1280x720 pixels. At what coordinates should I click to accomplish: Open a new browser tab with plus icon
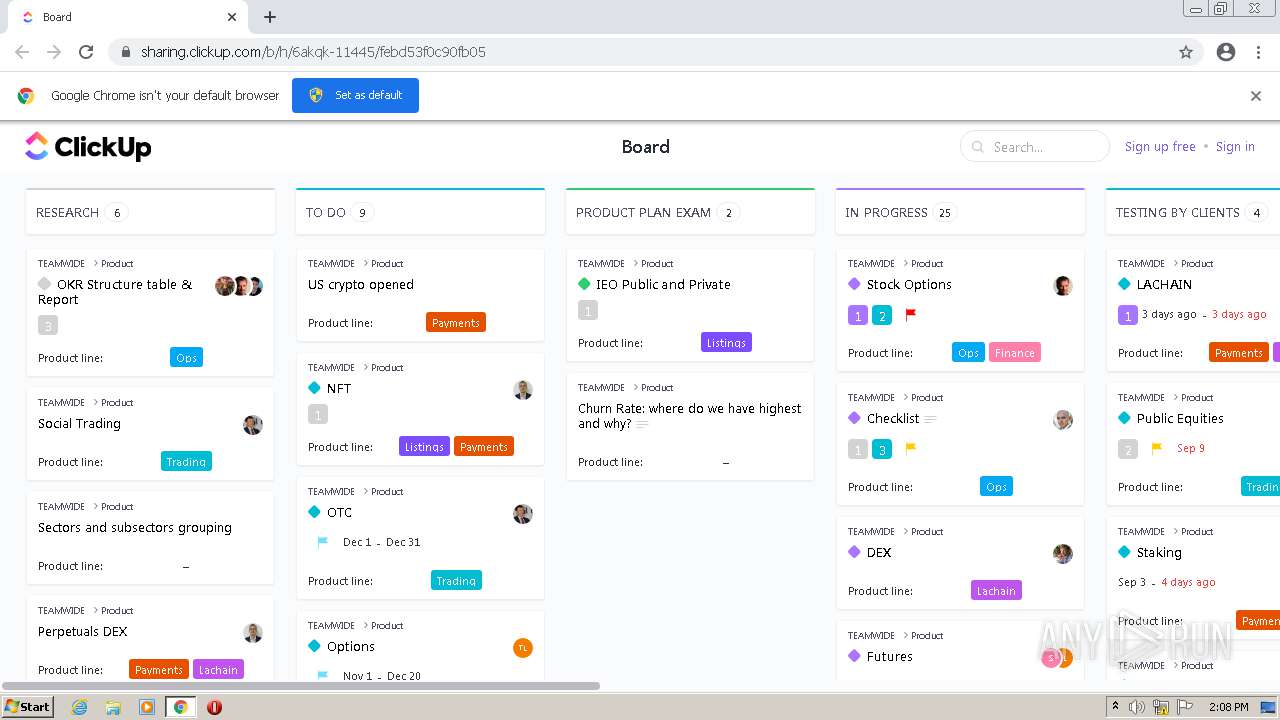(x=270, y=17)
